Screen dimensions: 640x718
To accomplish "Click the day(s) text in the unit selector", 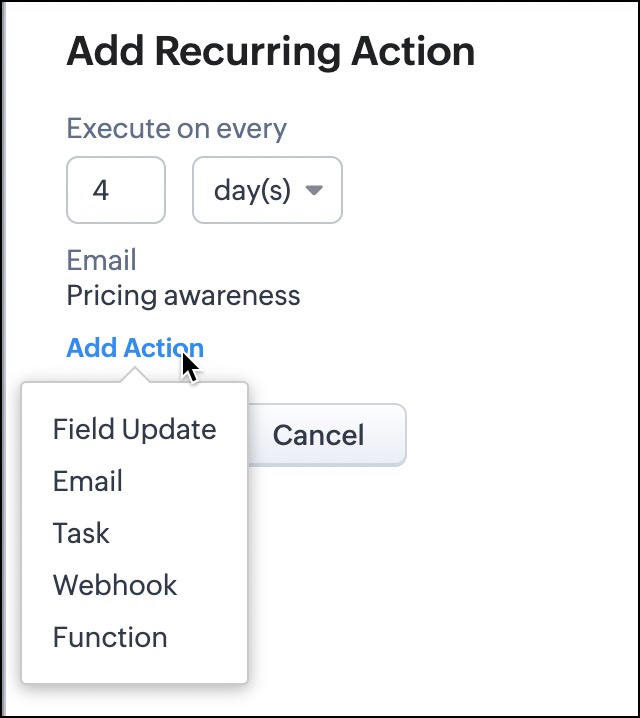I will coord(252,190).
